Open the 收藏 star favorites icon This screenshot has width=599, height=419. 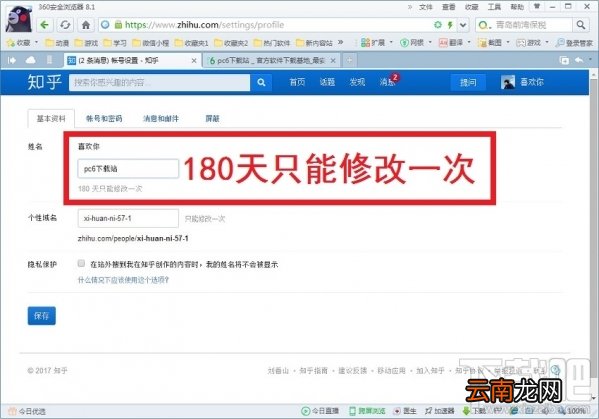pos(11,43)
